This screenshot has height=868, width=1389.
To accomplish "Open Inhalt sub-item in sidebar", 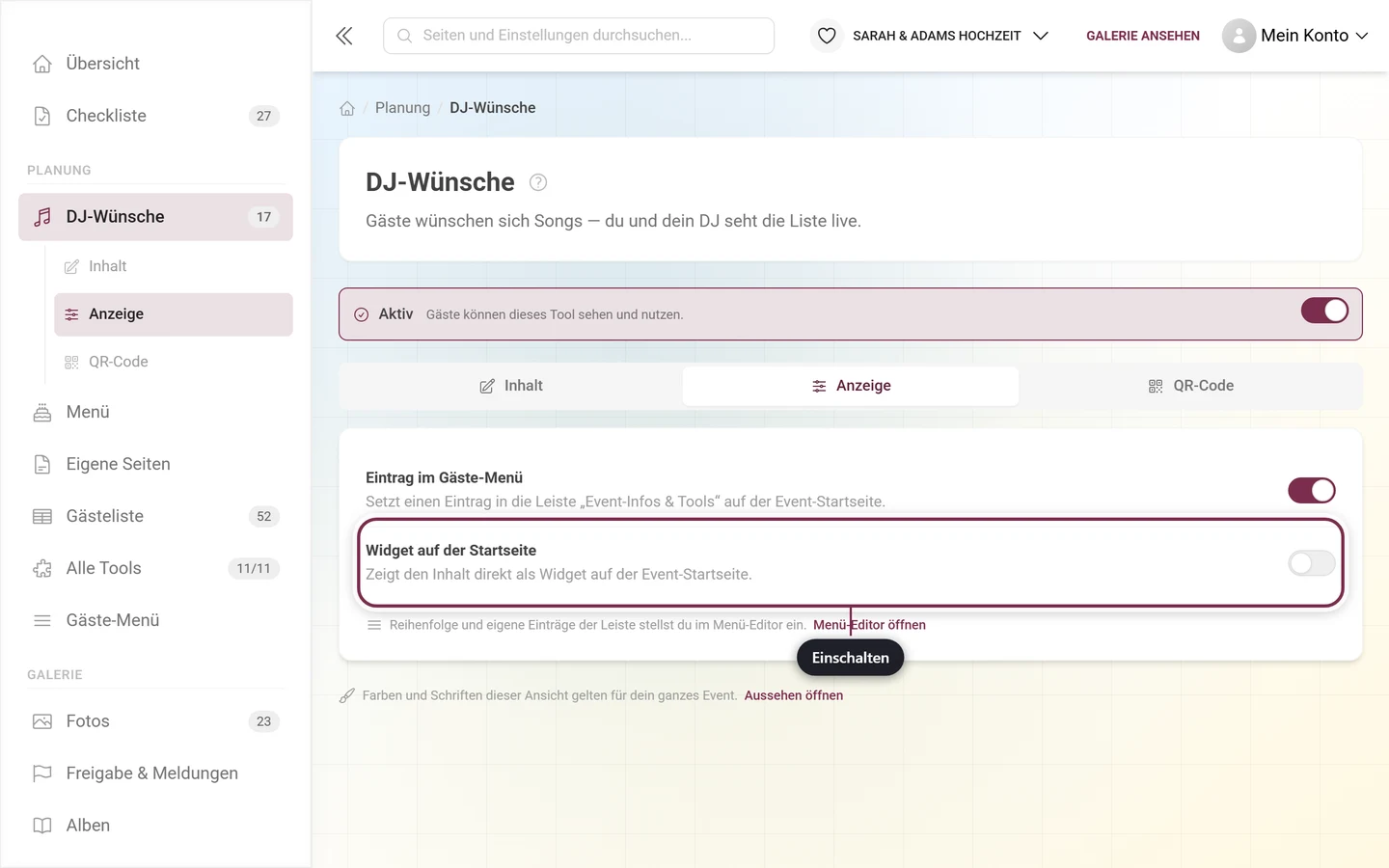I will (x=174, y=266).
